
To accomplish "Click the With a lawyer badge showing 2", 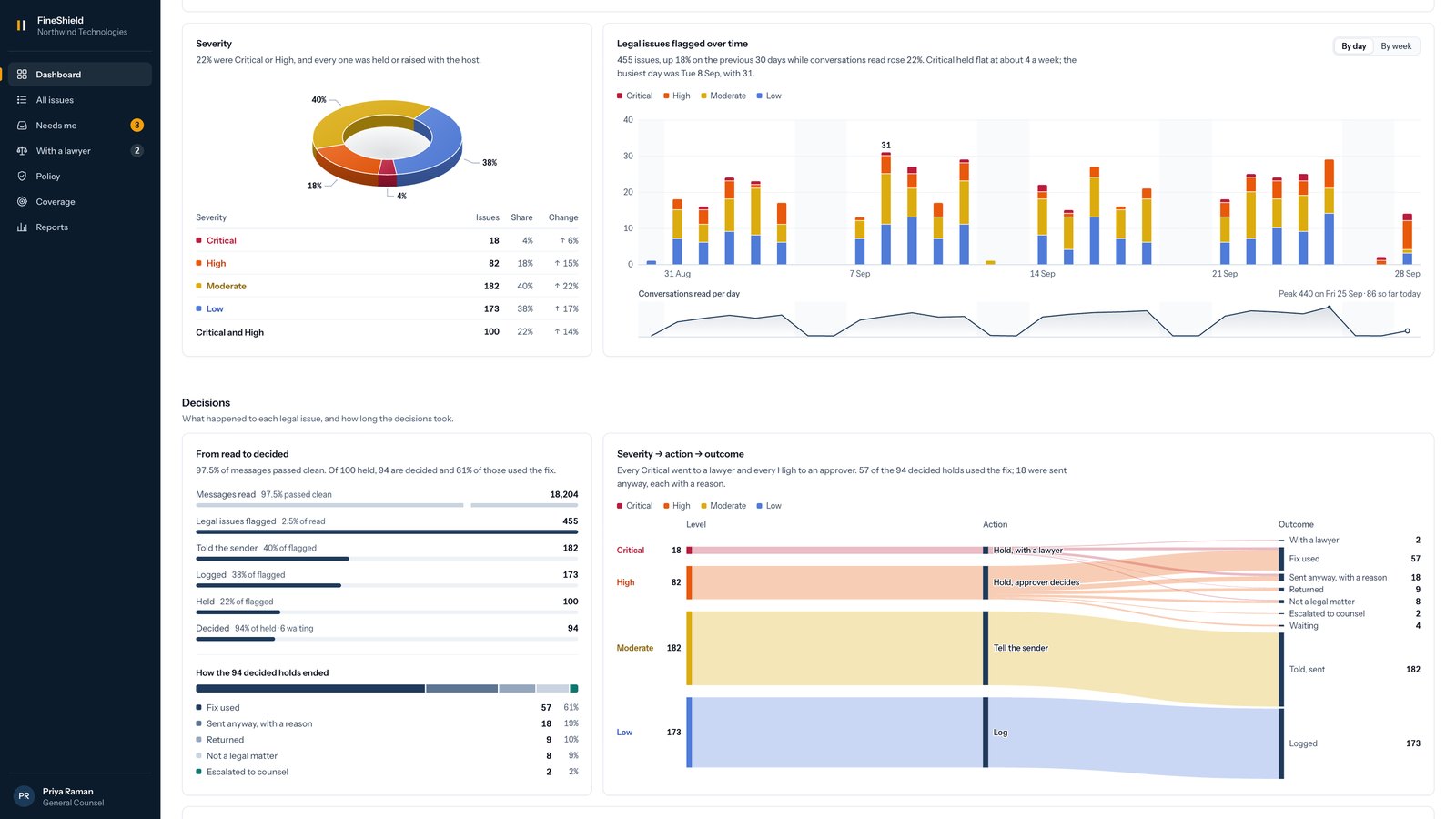I will tap(136, 151).
